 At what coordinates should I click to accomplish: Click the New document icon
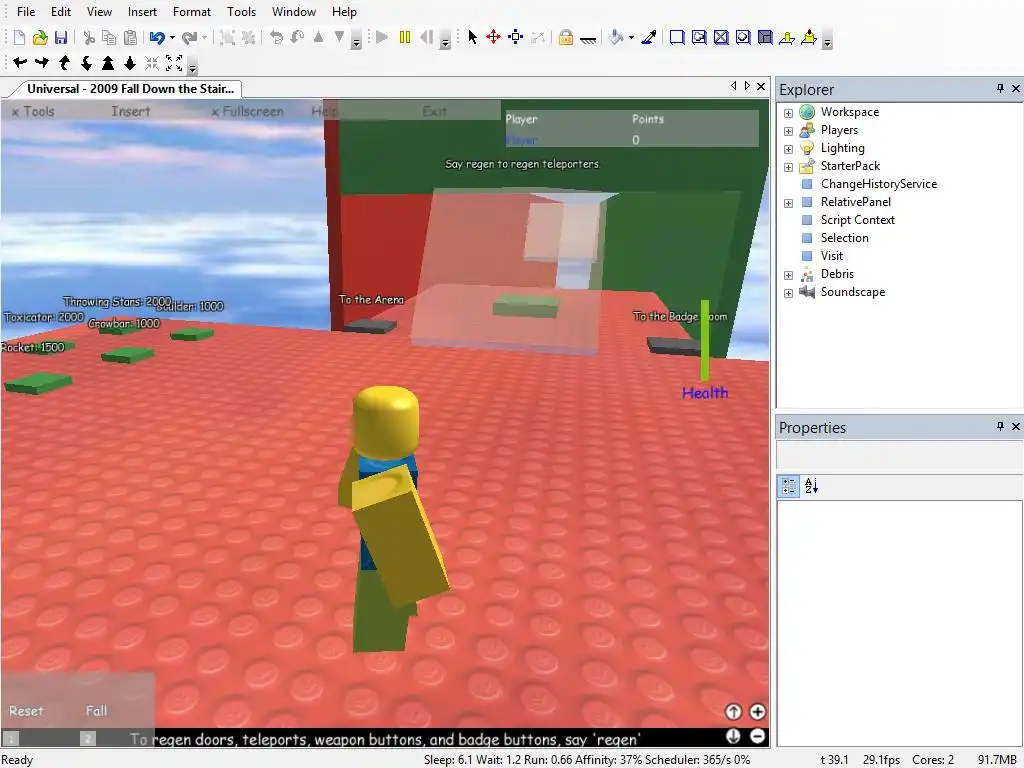[x=20, y=38]
